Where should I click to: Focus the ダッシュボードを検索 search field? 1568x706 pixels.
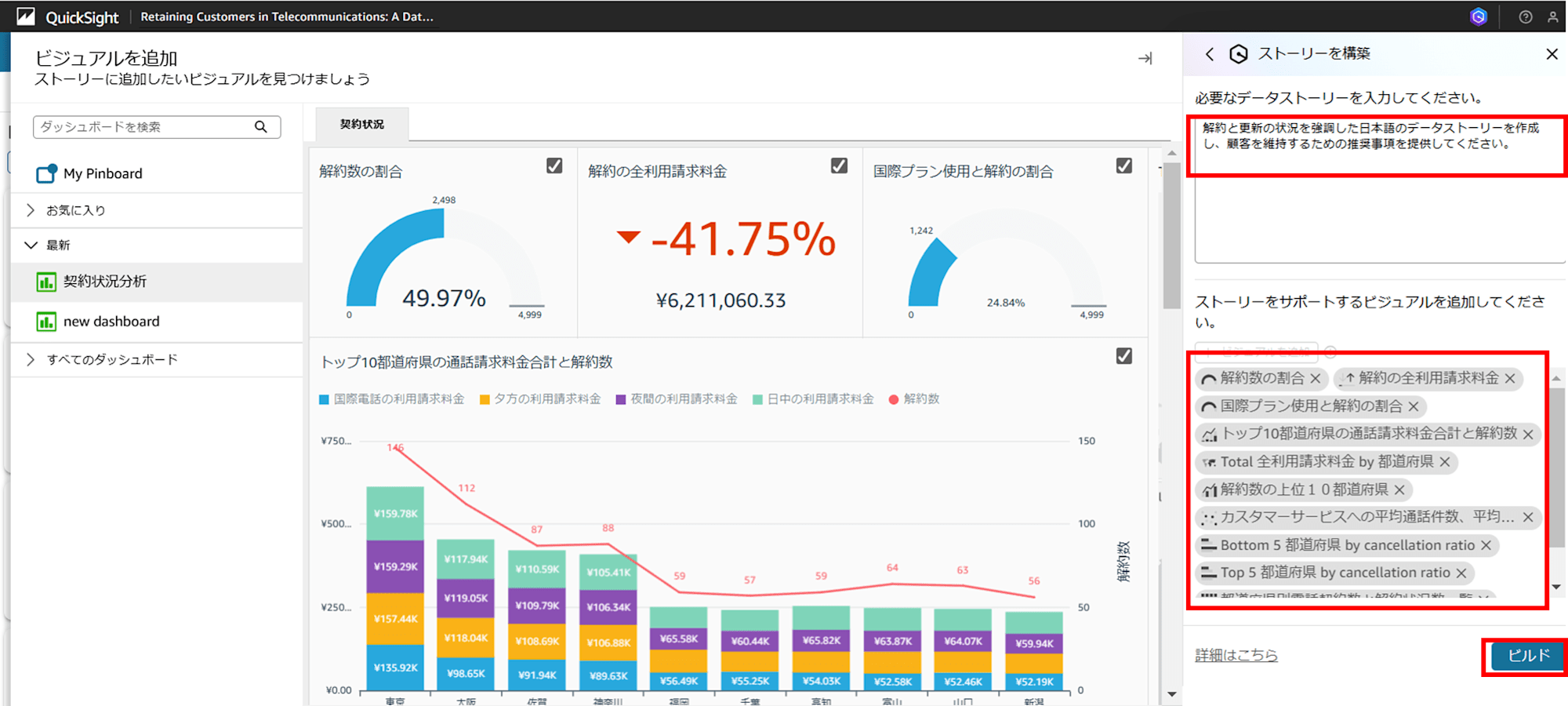tap(157, 127)
